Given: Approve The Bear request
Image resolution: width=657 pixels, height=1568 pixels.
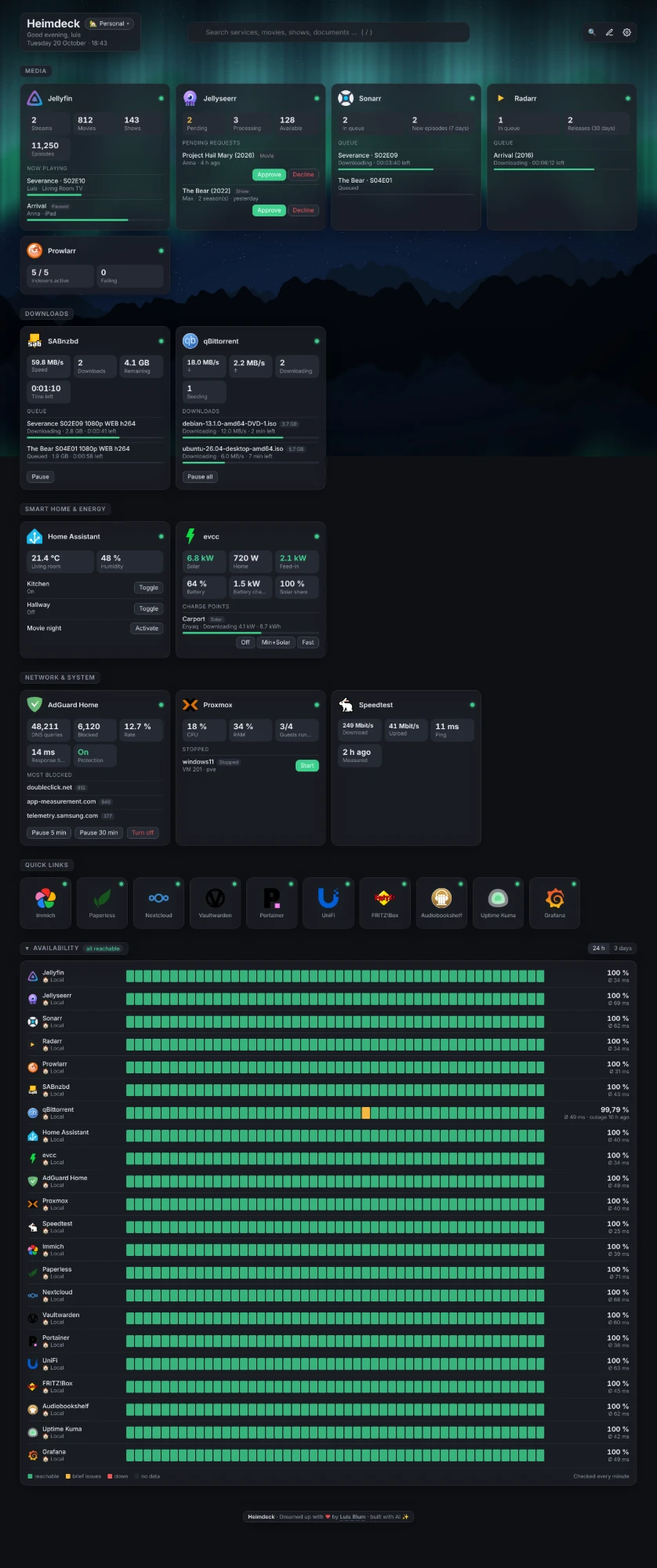Looking at the screenshot, I should (269, 210).
